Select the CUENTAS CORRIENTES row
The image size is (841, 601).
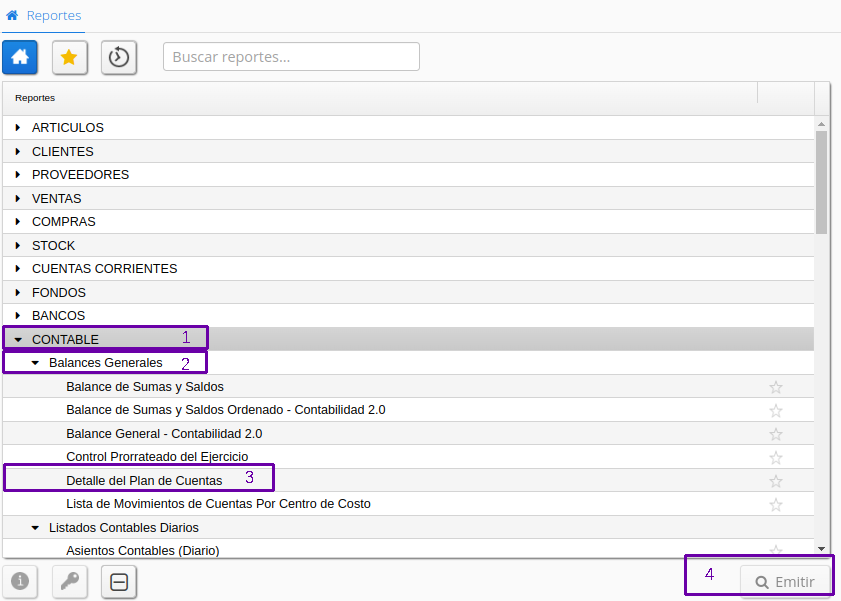(x=408, y=269)
